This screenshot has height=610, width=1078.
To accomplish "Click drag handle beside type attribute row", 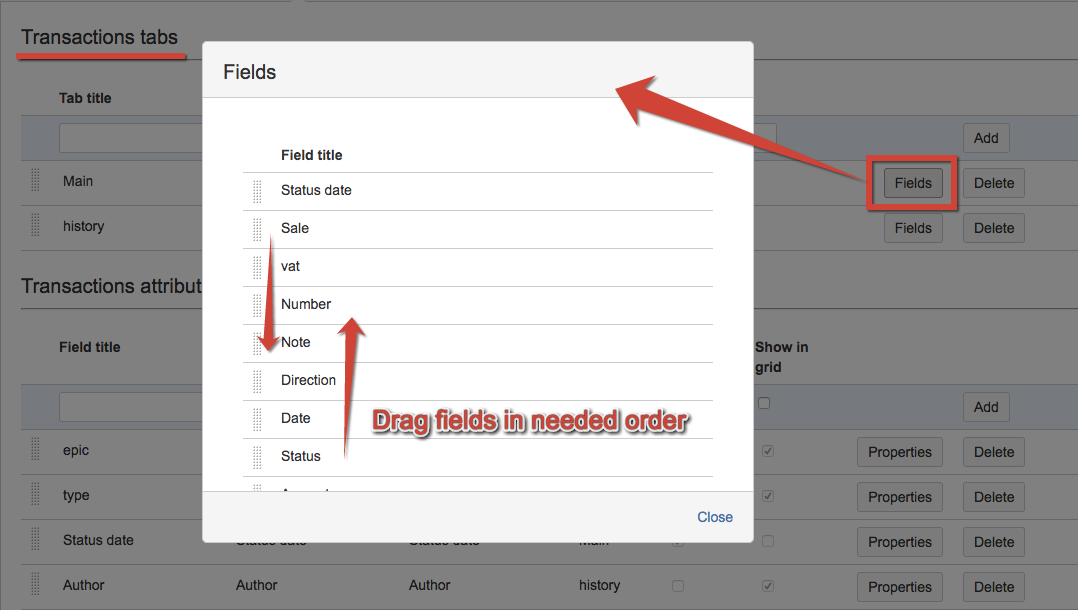I will [x=35, y=495].
